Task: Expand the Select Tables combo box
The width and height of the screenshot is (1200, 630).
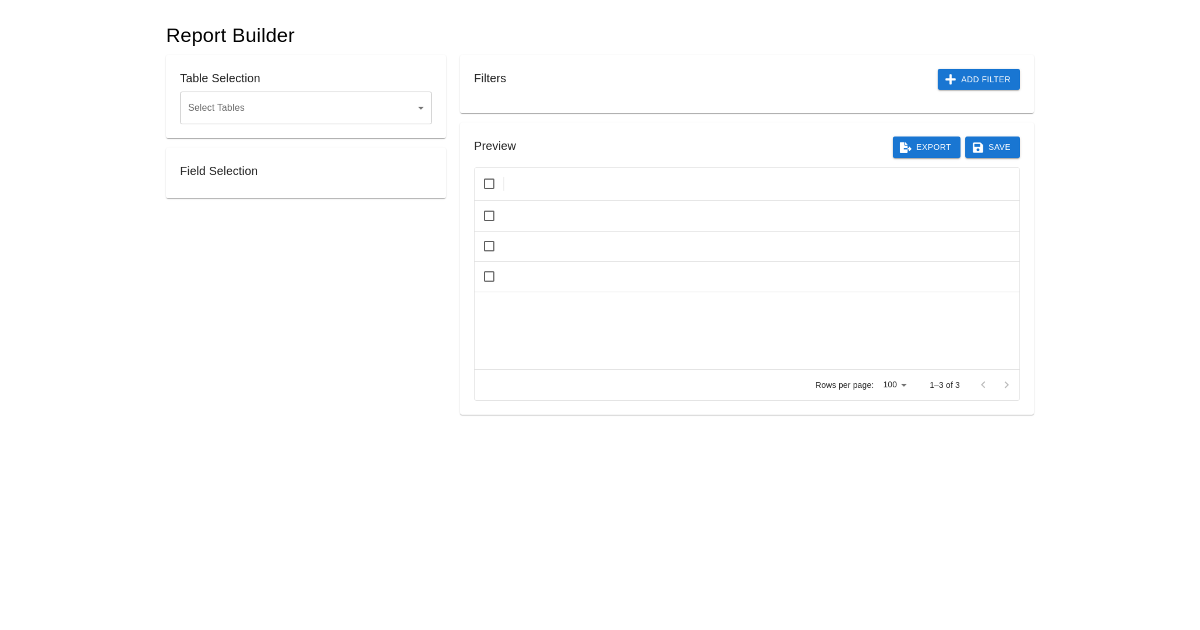Action: point(306,108)
